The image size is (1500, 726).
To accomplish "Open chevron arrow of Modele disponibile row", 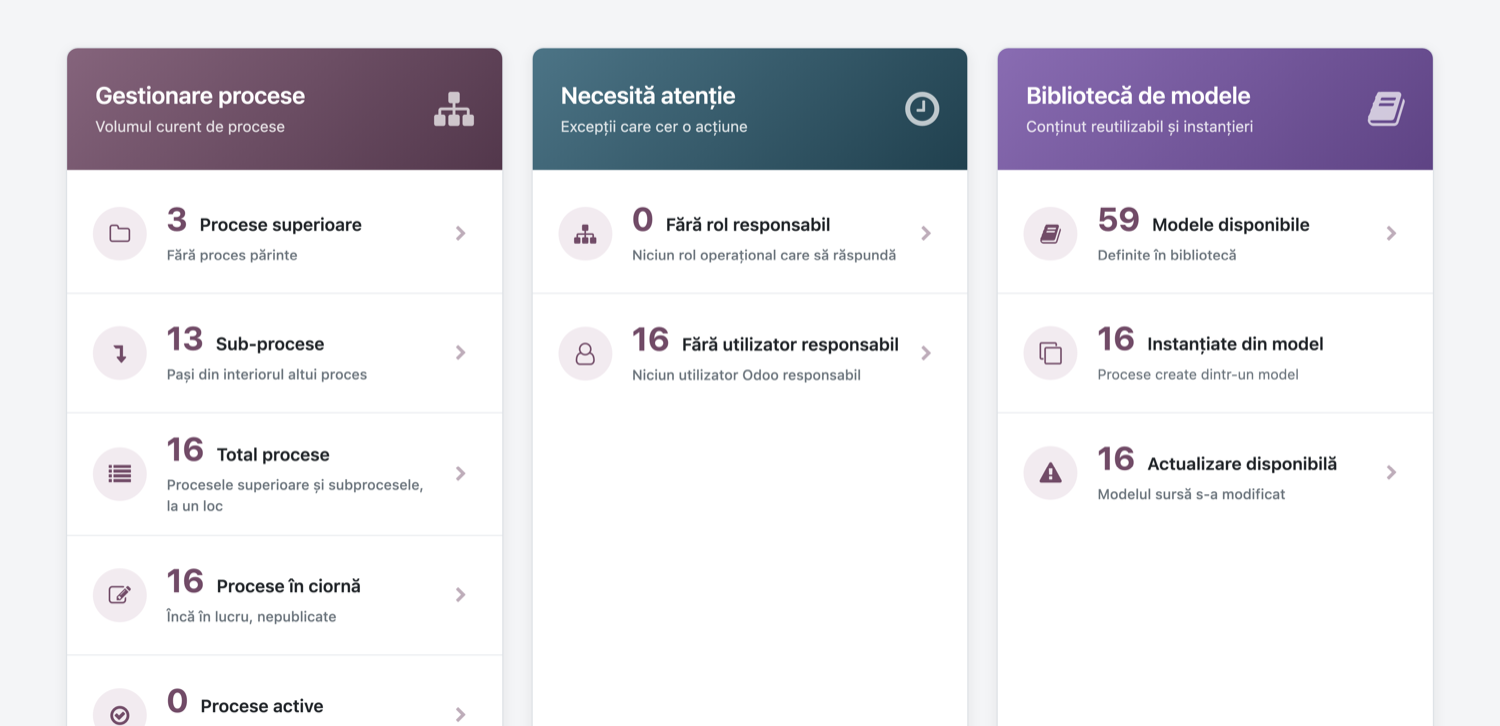I will (1391, 233).
